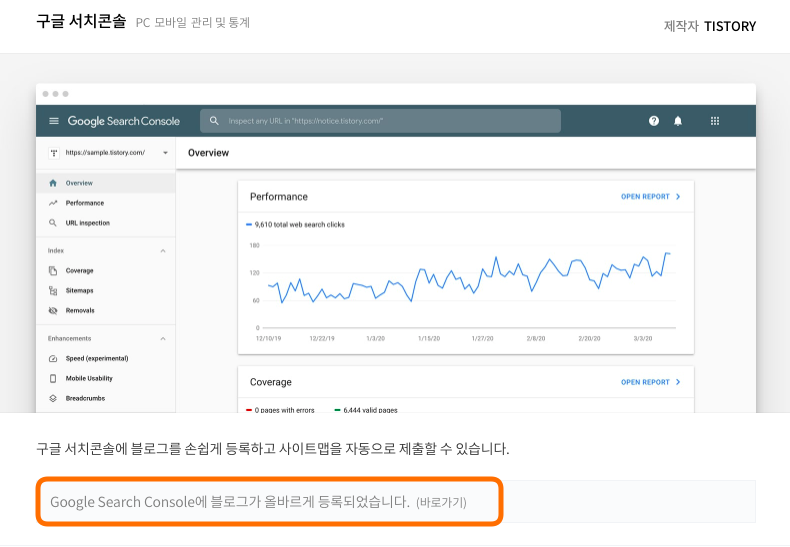Select Sitemaps in the sidebar

pos(106,291)
